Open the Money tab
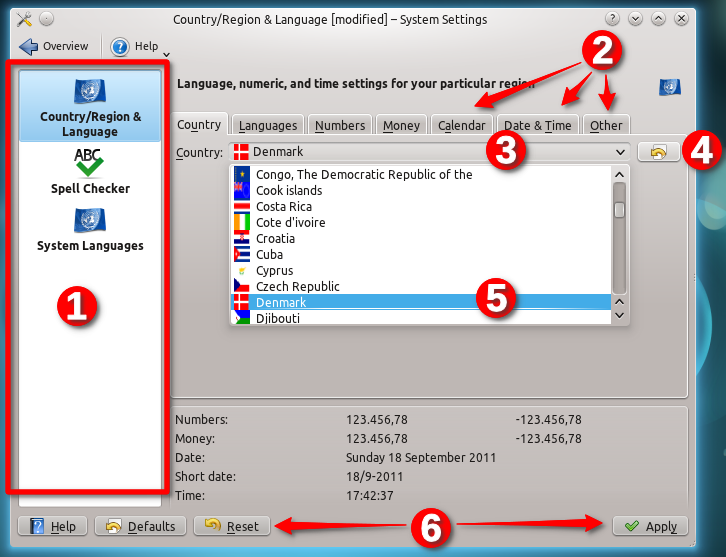This screenshot has width=726, height=557. click(401, 125)
